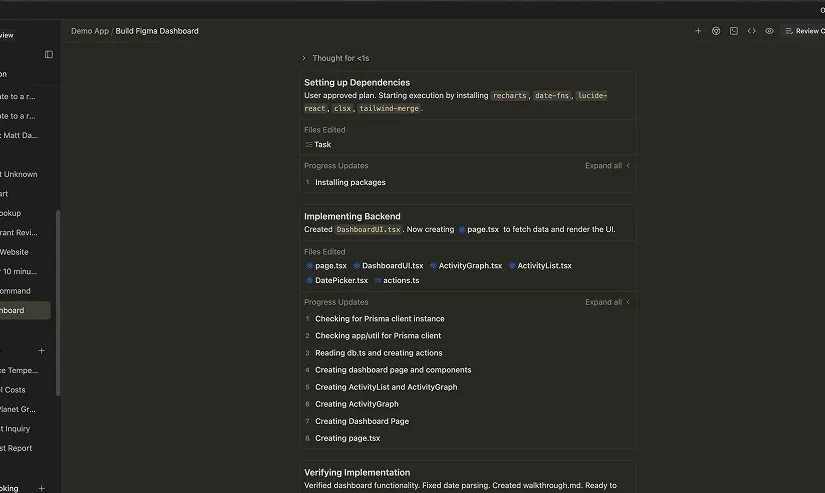Select the highlighted 'hboard' sidebar item
This screenshot has width=825, height=493.
tap(25, 310)
